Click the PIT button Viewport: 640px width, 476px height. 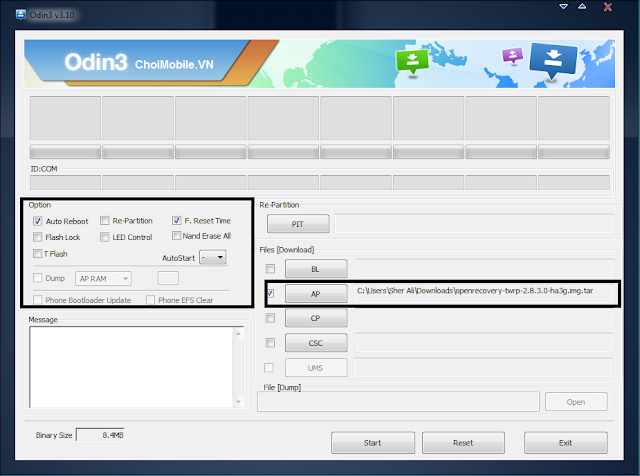pyautogui.click(x=298, y=224)
